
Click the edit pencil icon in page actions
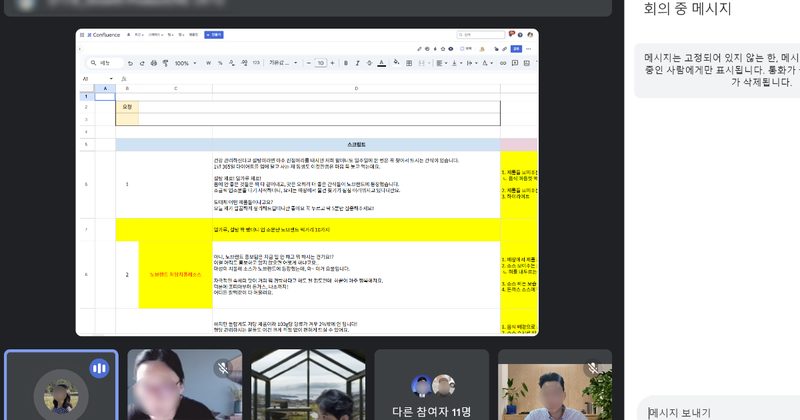419,49
